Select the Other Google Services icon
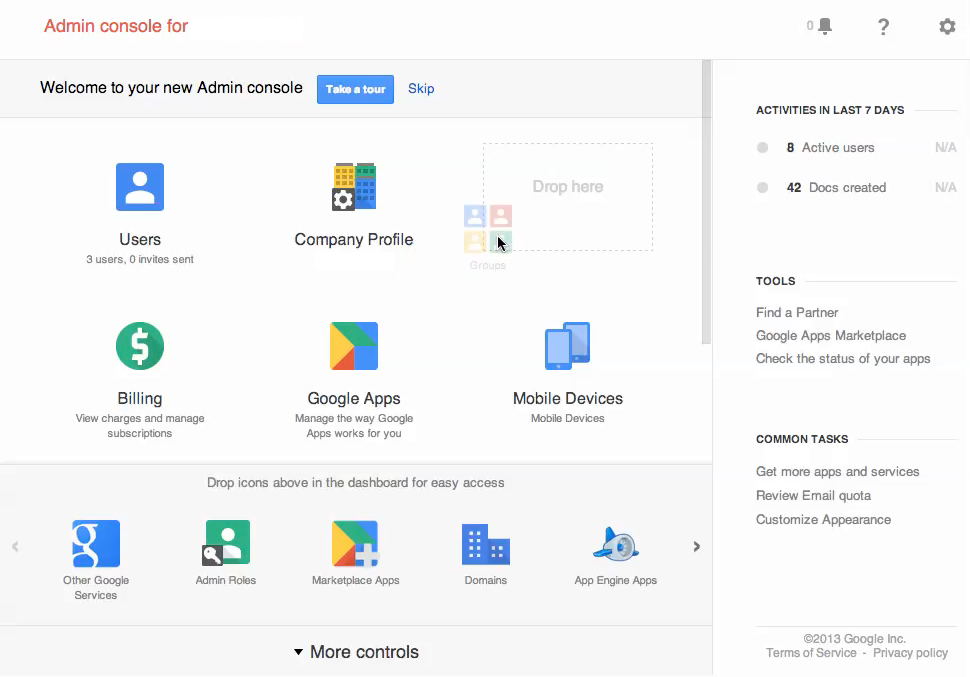The image size is (970, 677). click(96, 544)
